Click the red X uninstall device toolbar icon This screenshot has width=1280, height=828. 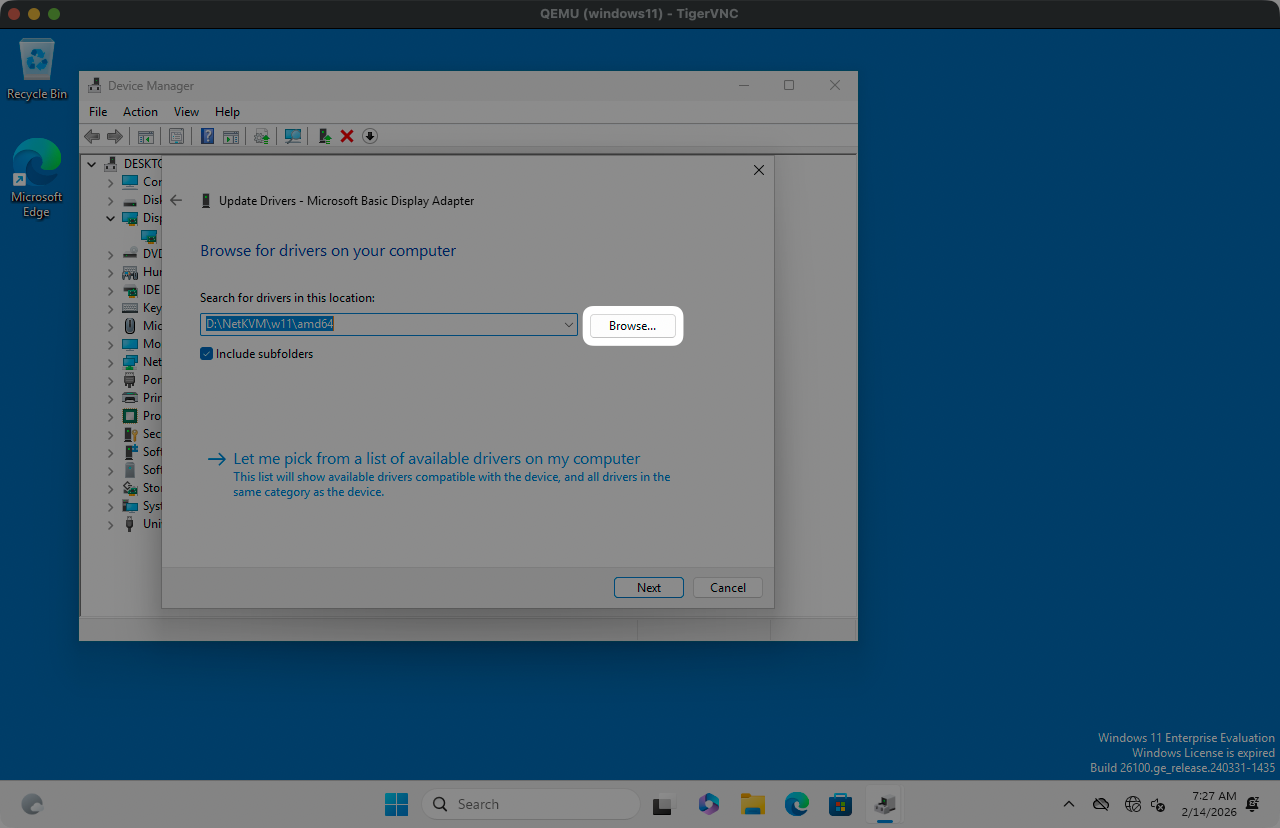pyautogui.click(x=347, y=136)
